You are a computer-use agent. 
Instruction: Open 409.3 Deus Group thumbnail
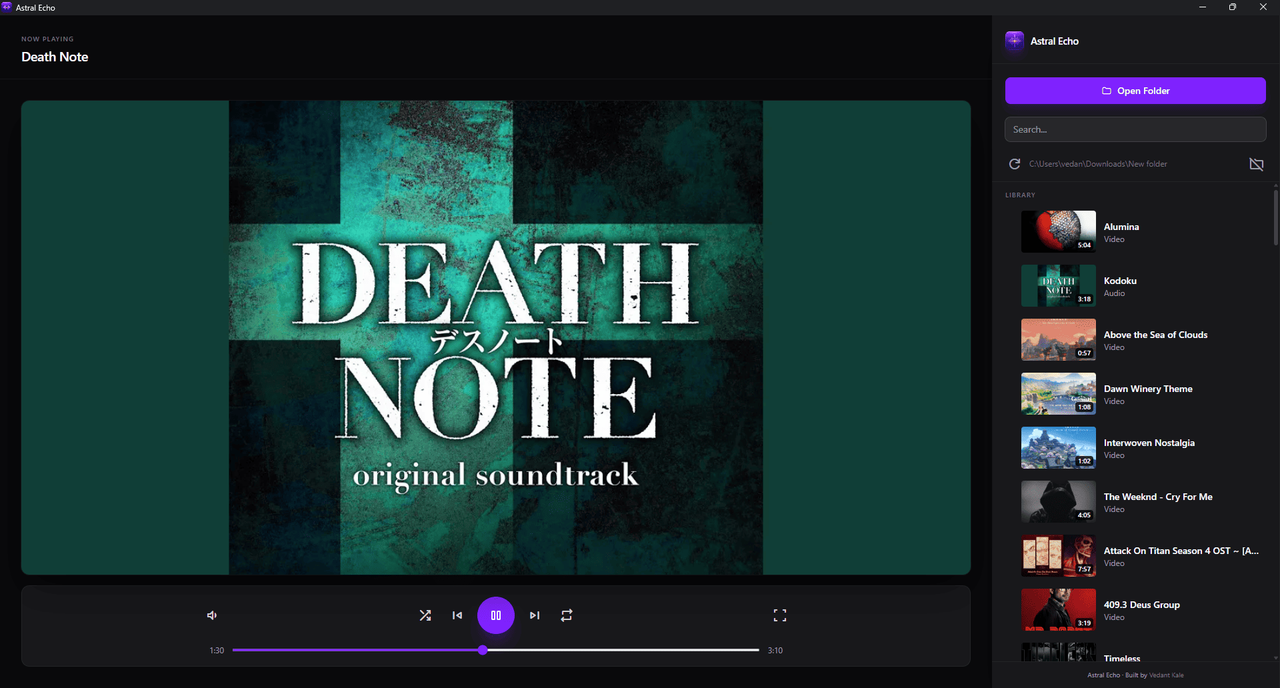click(x=1058, y=609)
